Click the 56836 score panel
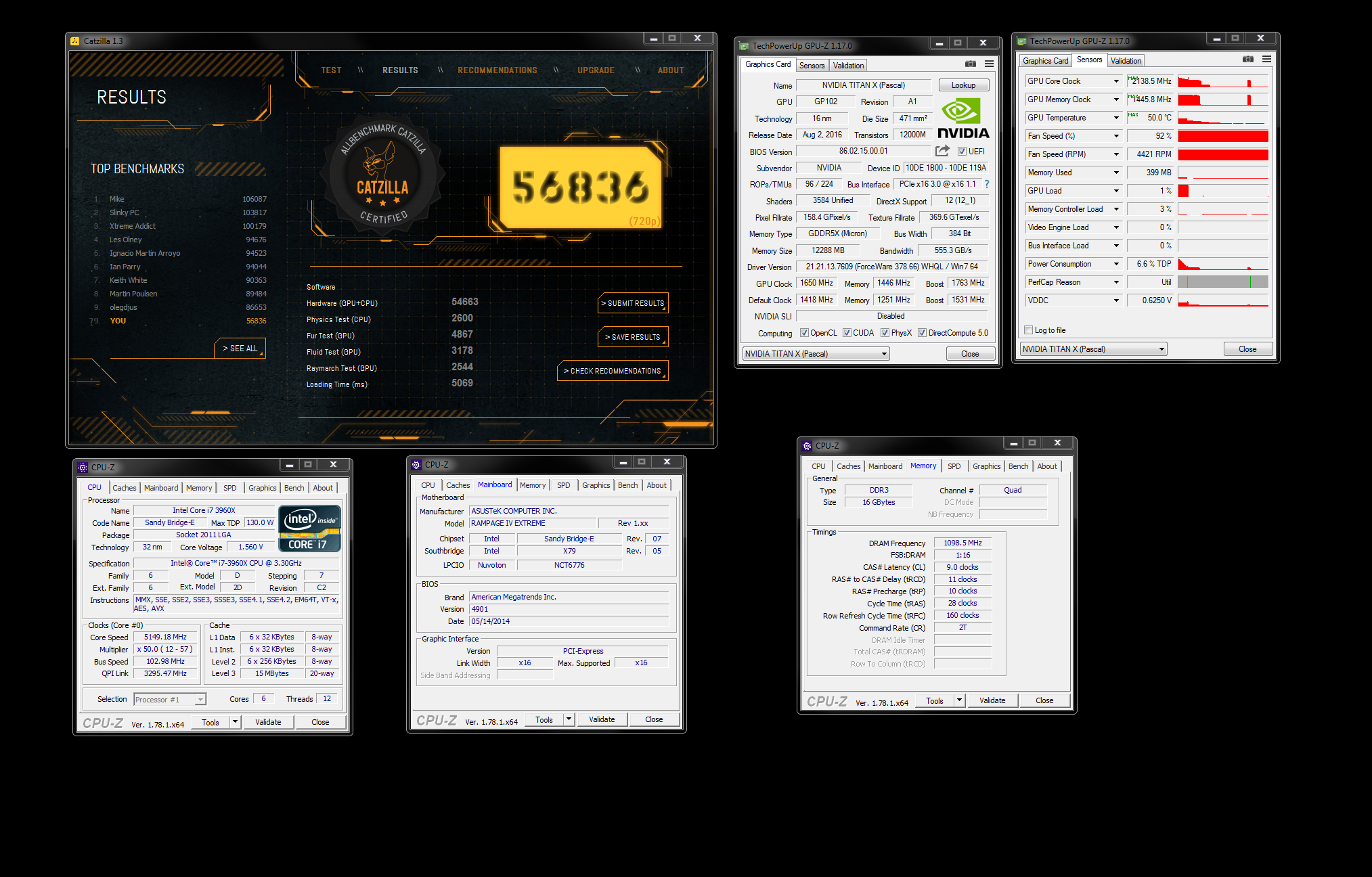 [x=580, y=187]
